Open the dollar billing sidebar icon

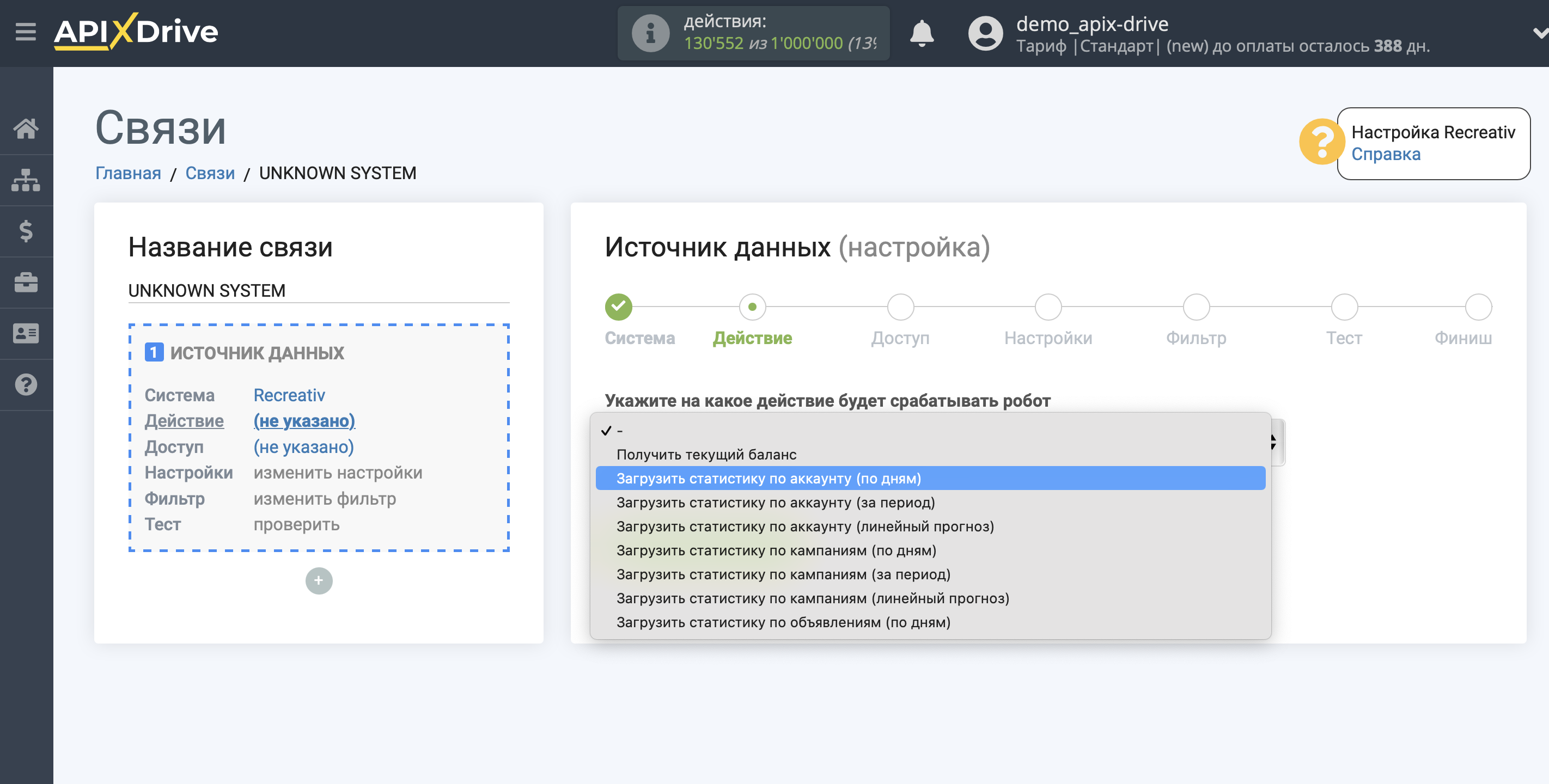coord(26,231)
